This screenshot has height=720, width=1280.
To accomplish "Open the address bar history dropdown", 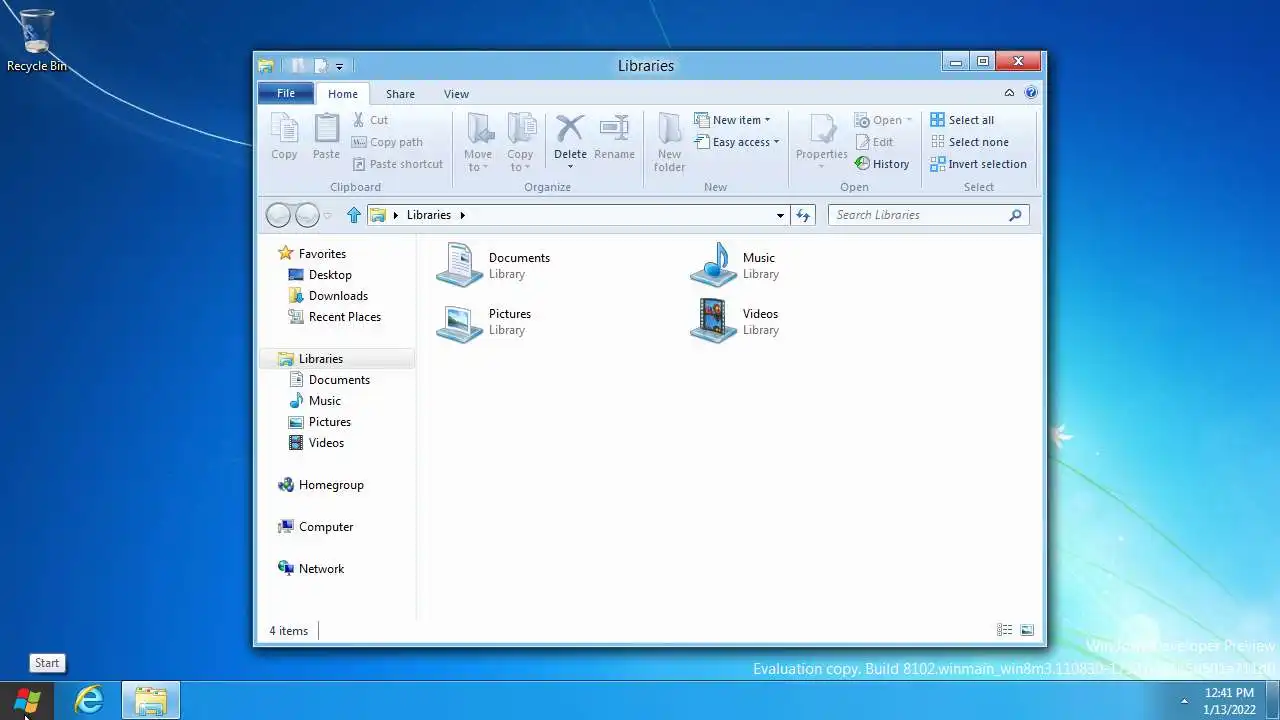I will click(x=780, y=215).
